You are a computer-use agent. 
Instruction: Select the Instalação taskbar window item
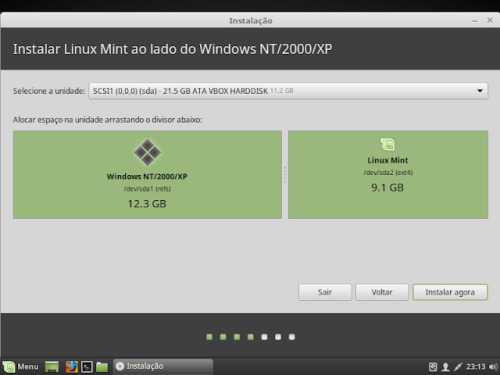163,366
